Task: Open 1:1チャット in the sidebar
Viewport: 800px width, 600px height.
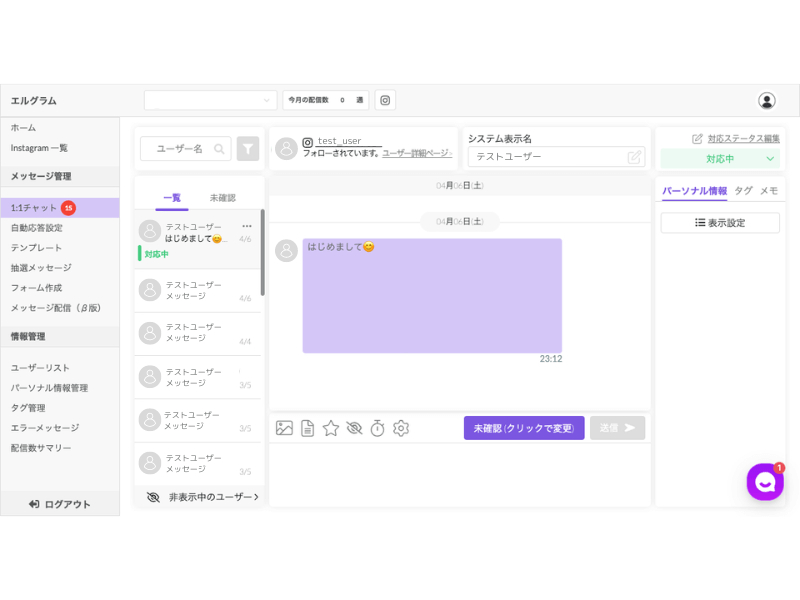Action: [60, 208]
